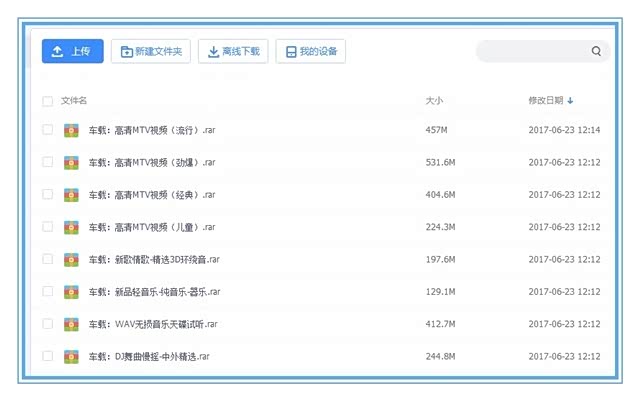Viewport: 640px width, 401px height.
Task: Click rar icon for 高清MTV视频（劲爆）
Action: [71, 162]
